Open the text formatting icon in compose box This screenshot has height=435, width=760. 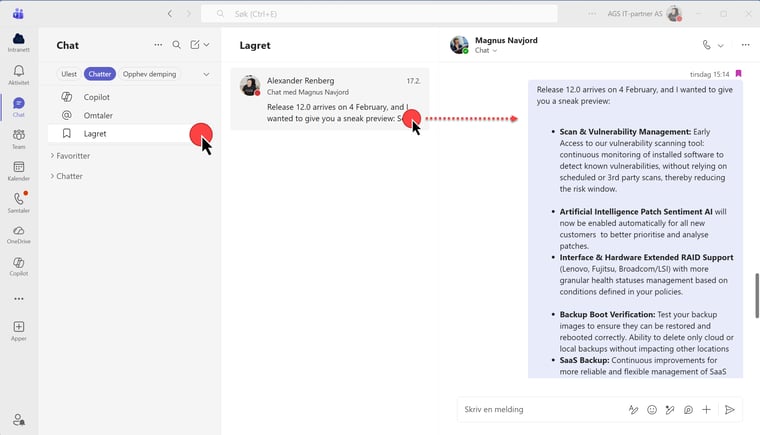[633, 409]
